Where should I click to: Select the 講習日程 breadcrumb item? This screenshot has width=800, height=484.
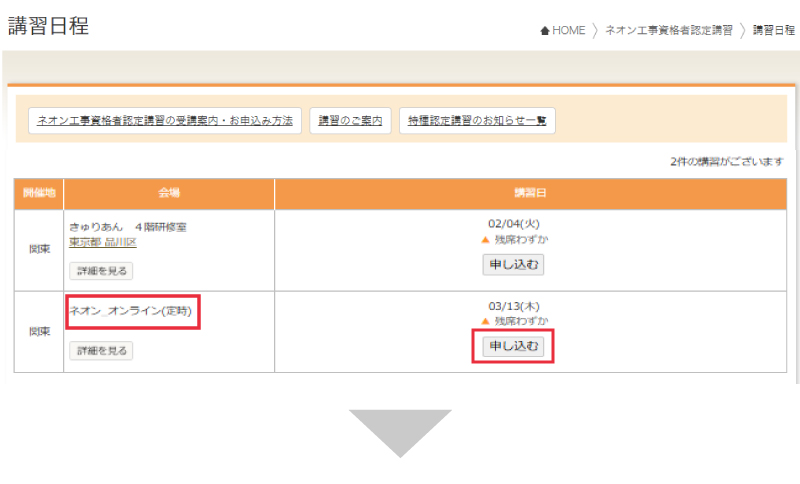click(x=773, y=31)
